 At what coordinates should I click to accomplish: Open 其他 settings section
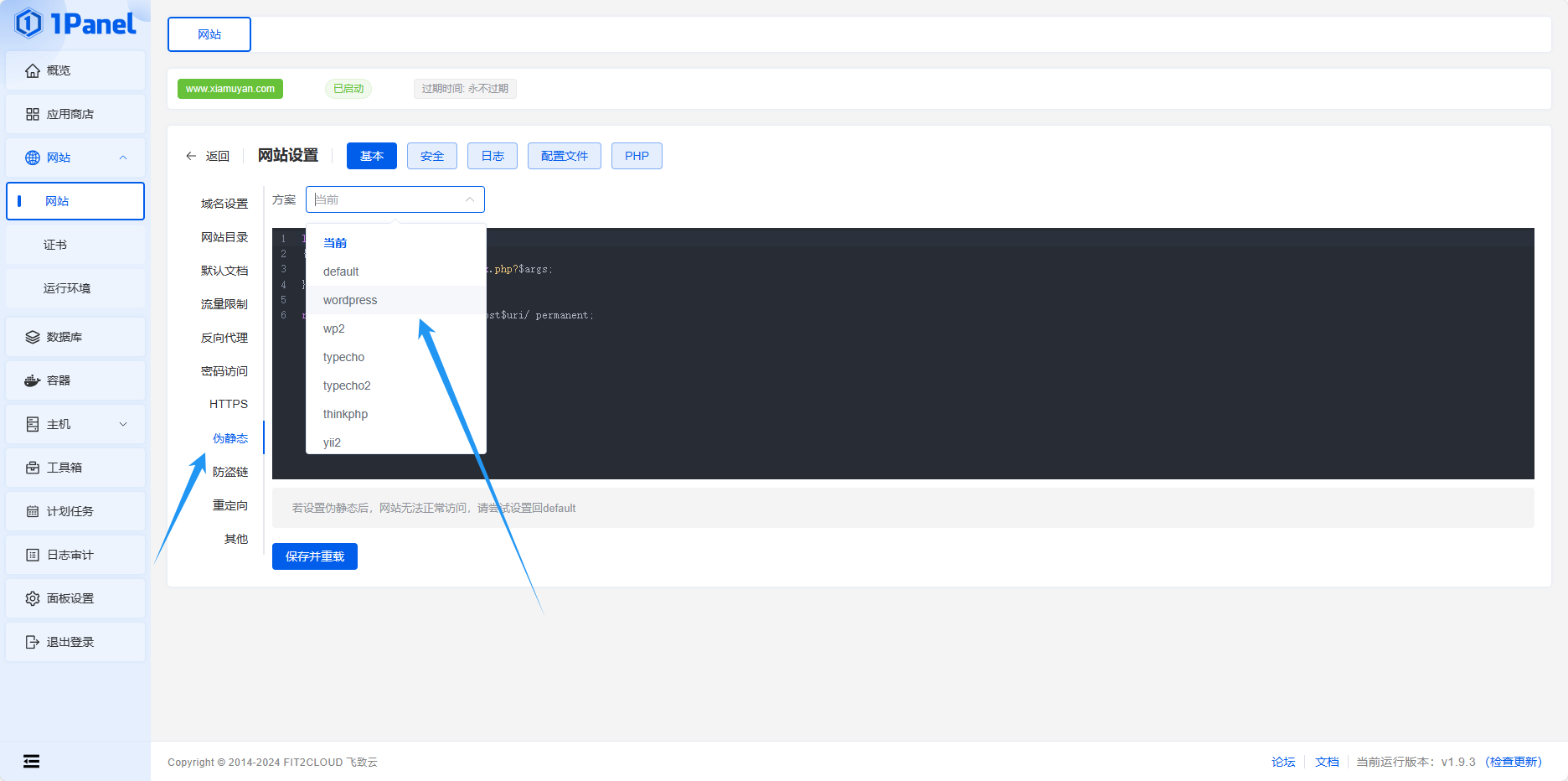pyautogui.click(x=236, y=539)
